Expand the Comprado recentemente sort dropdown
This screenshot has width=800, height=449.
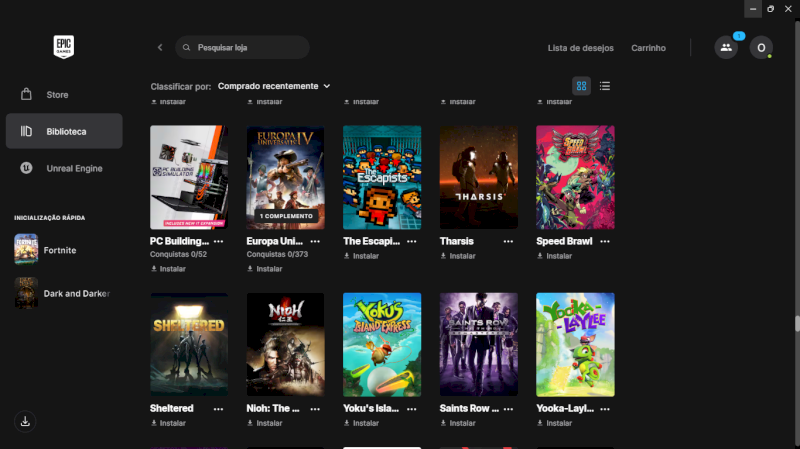pyautogui.click(x=274, y=86)
